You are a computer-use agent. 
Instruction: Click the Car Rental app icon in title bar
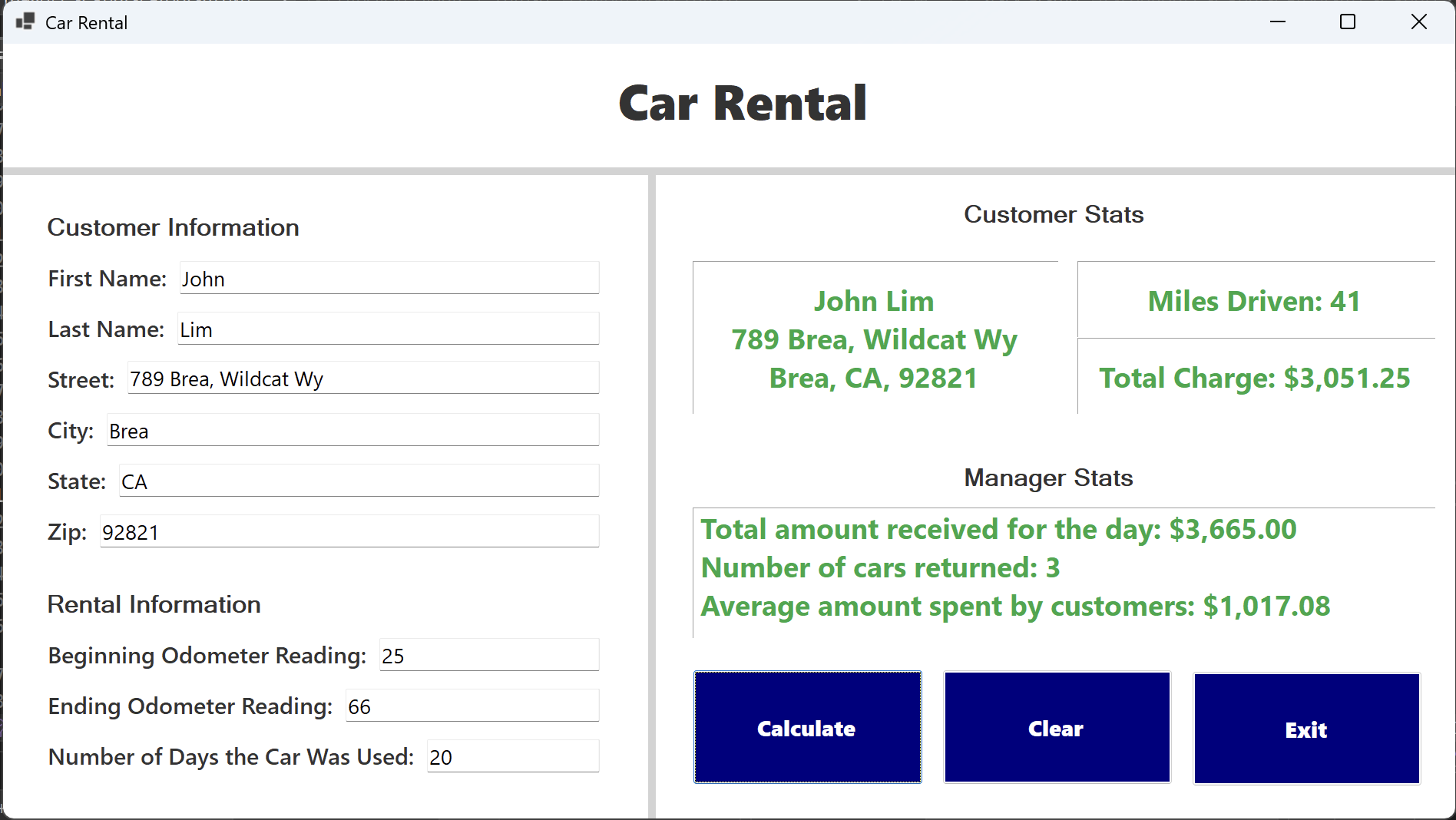pos(25,22)
